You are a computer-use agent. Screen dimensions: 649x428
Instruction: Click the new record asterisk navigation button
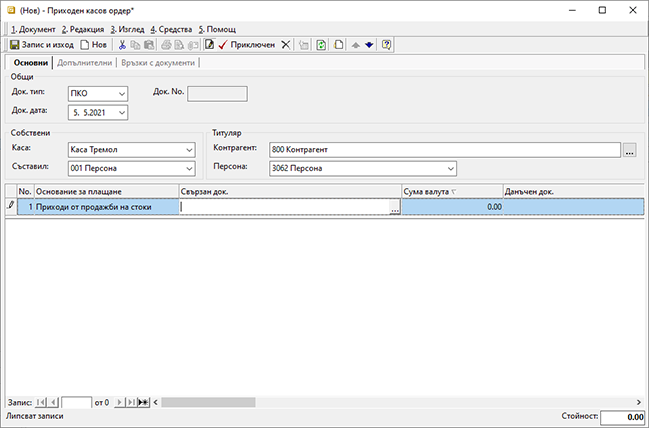144,402
